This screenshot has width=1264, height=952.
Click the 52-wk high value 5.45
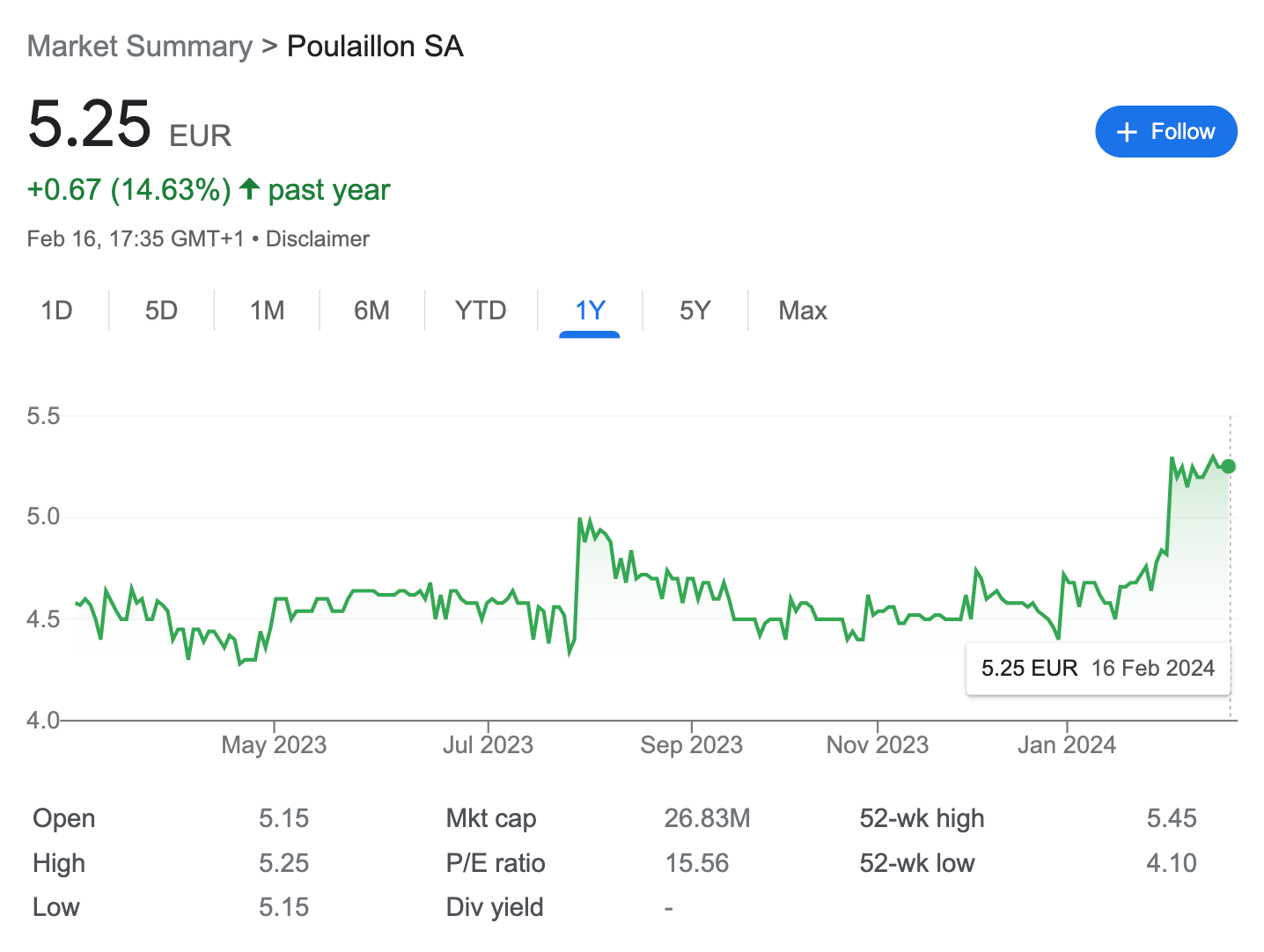pos(1172,818)
